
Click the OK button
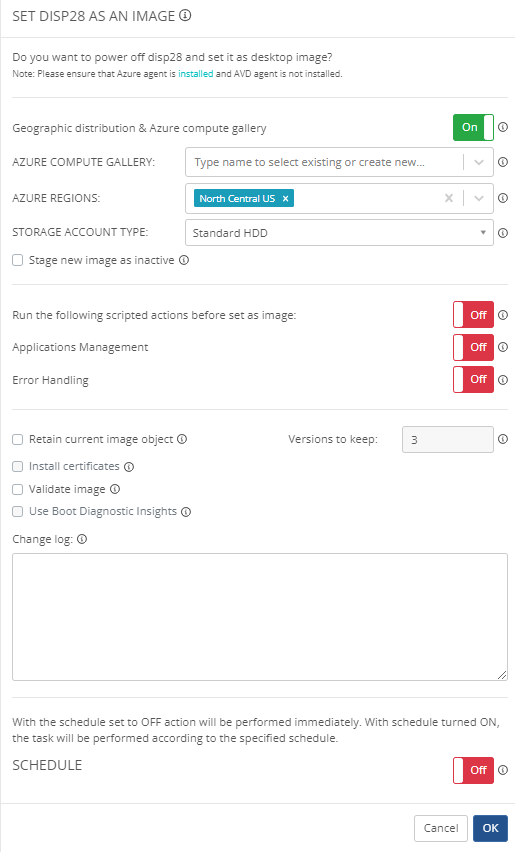pyautogui.click(x=490, y=828)
